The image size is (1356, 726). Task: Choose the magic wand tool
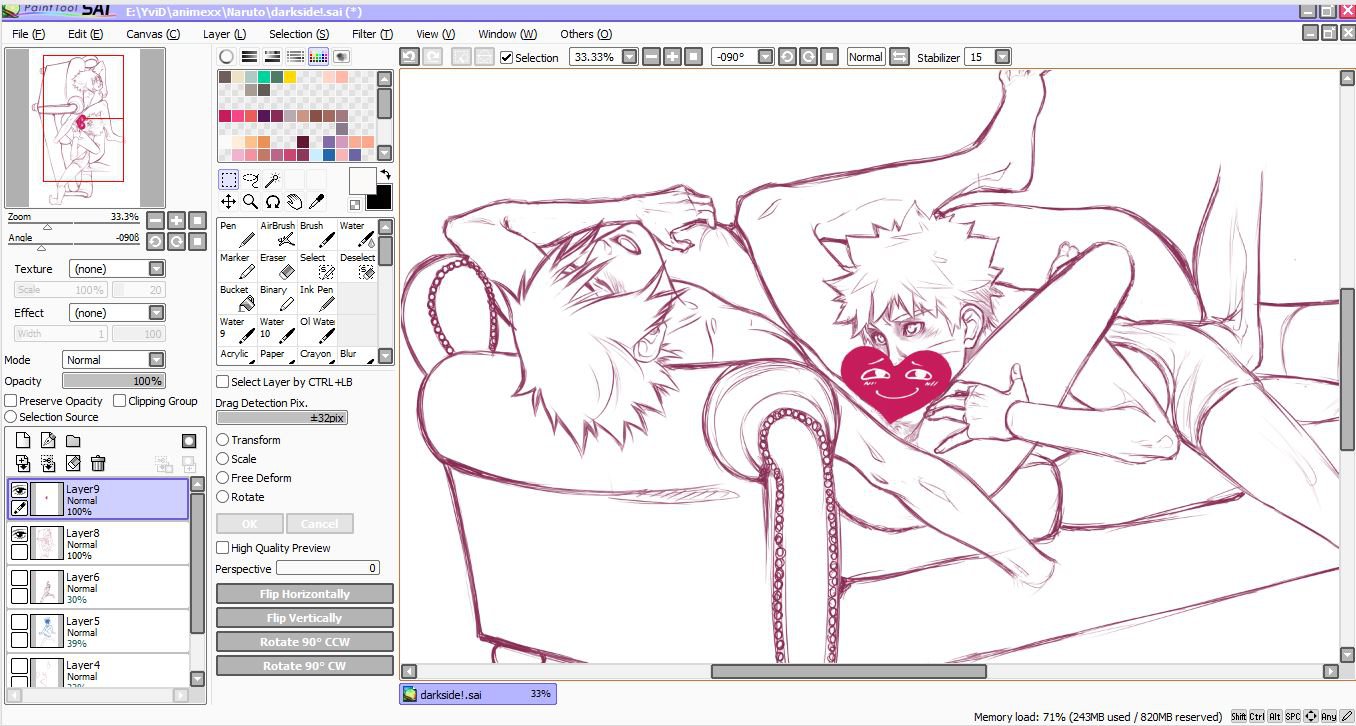point(272,180)
